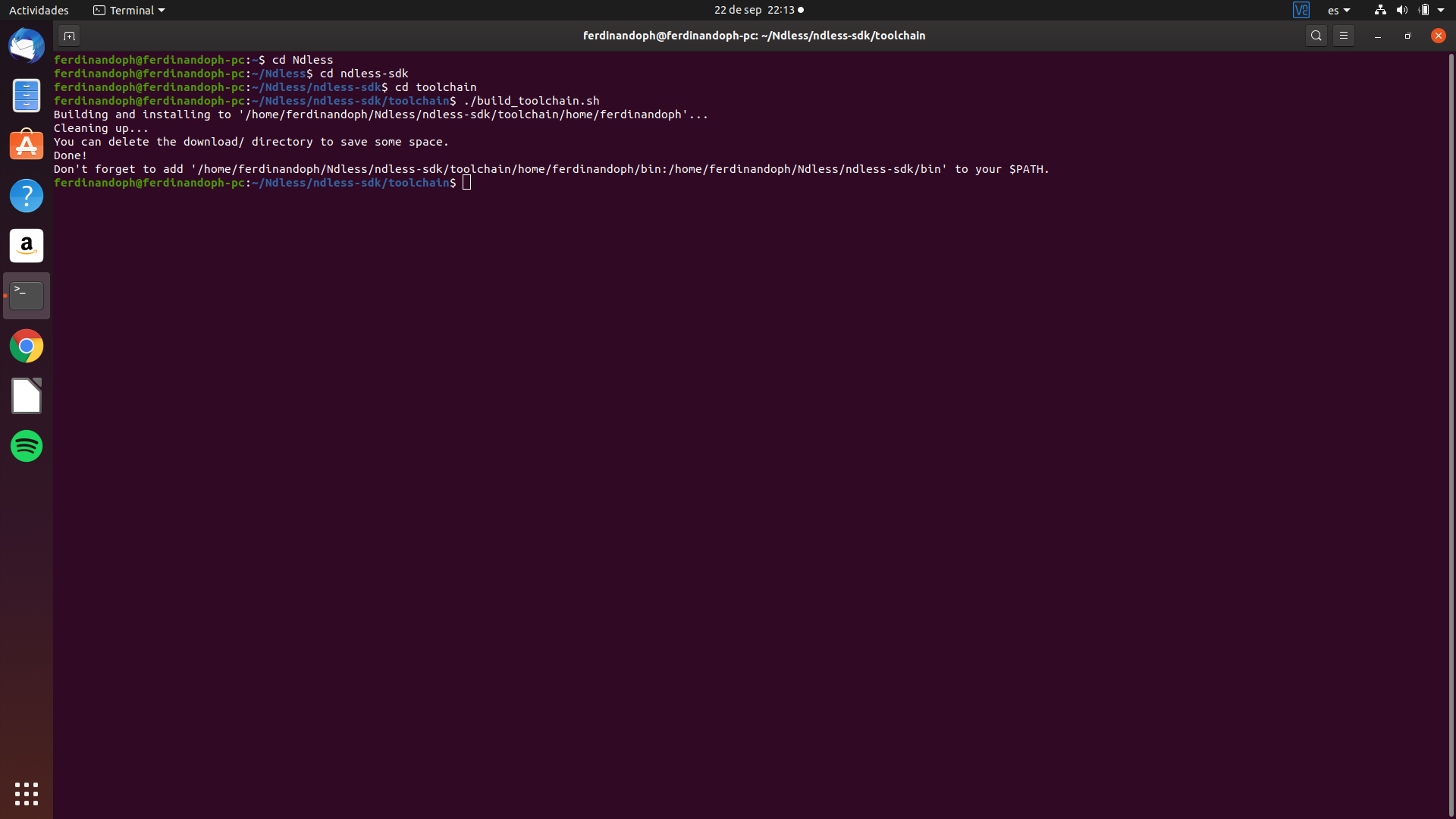Toggle the network indicator in the top bar
Screen dimensions: 1456x819
(1379, 10)
